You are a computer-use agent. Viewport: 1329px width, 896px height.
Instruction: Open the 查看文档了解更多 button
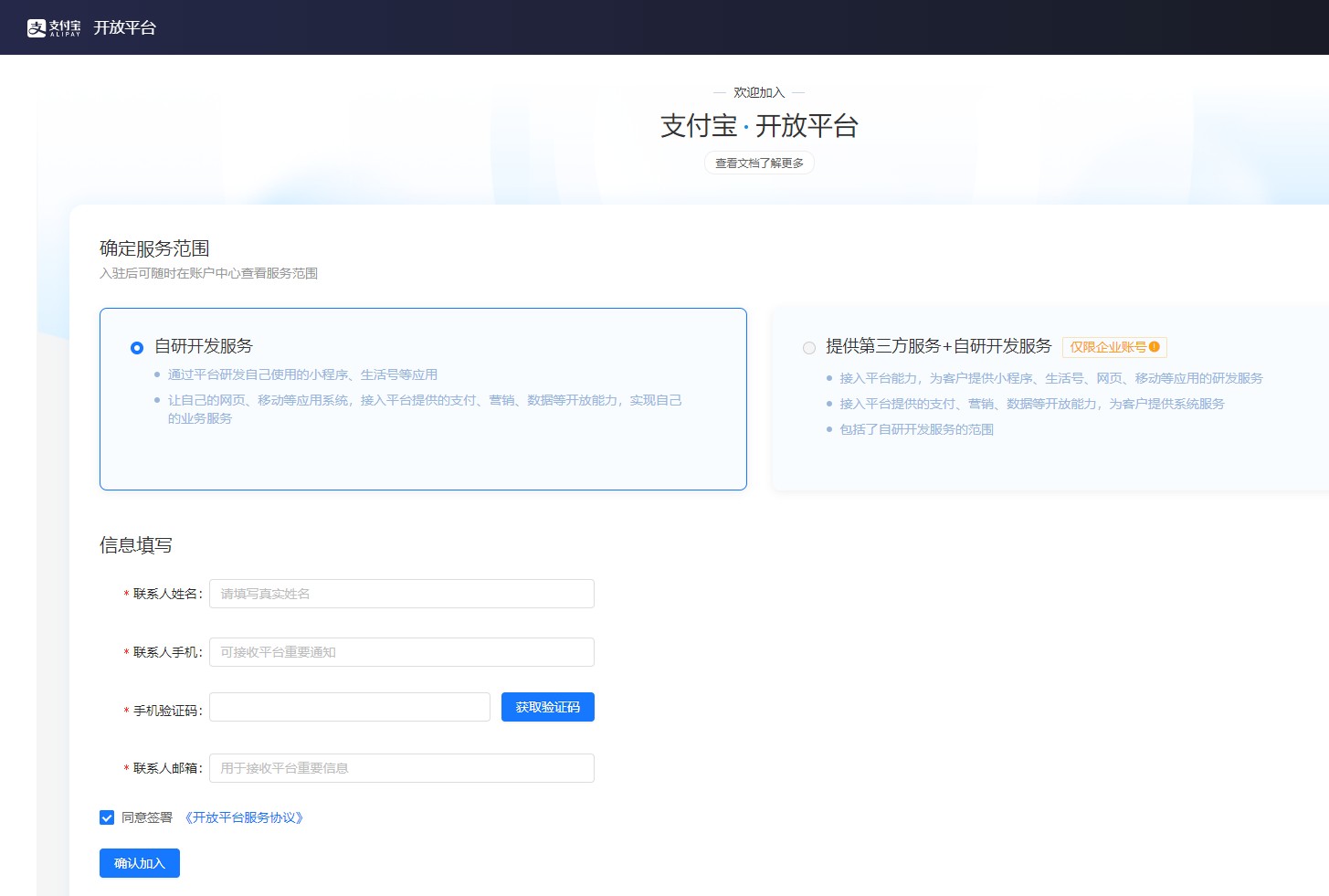tap(759, 163)
